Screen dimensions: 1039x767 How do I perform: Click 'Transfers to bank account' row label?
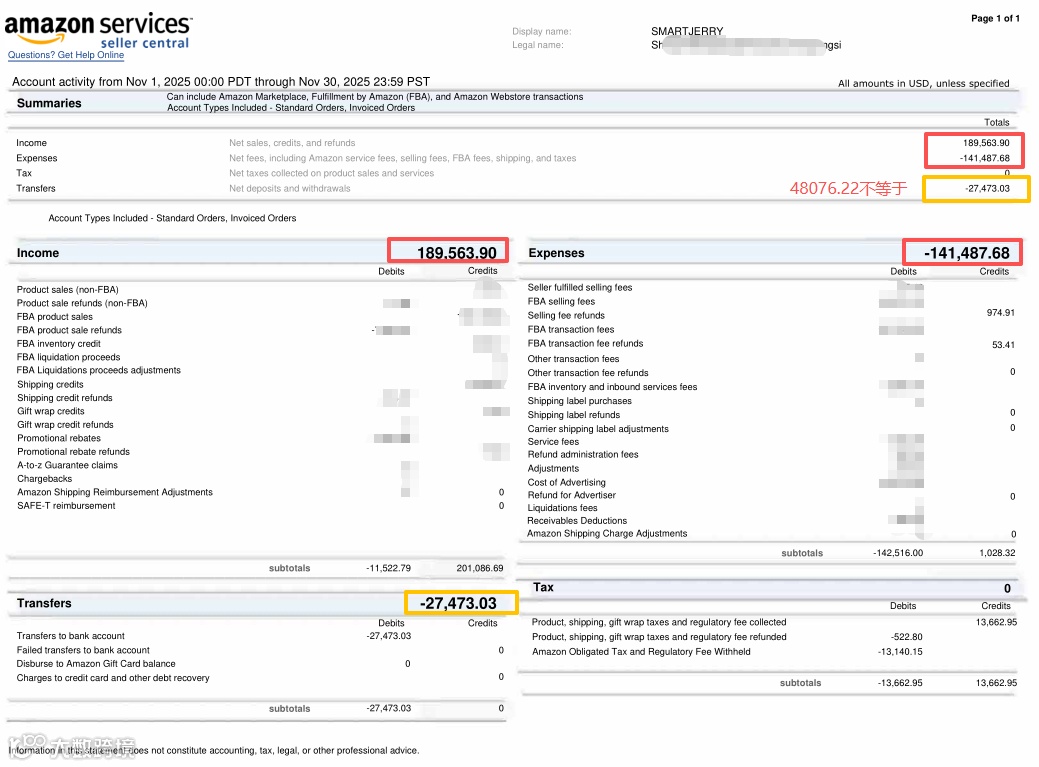pos(71,636)
